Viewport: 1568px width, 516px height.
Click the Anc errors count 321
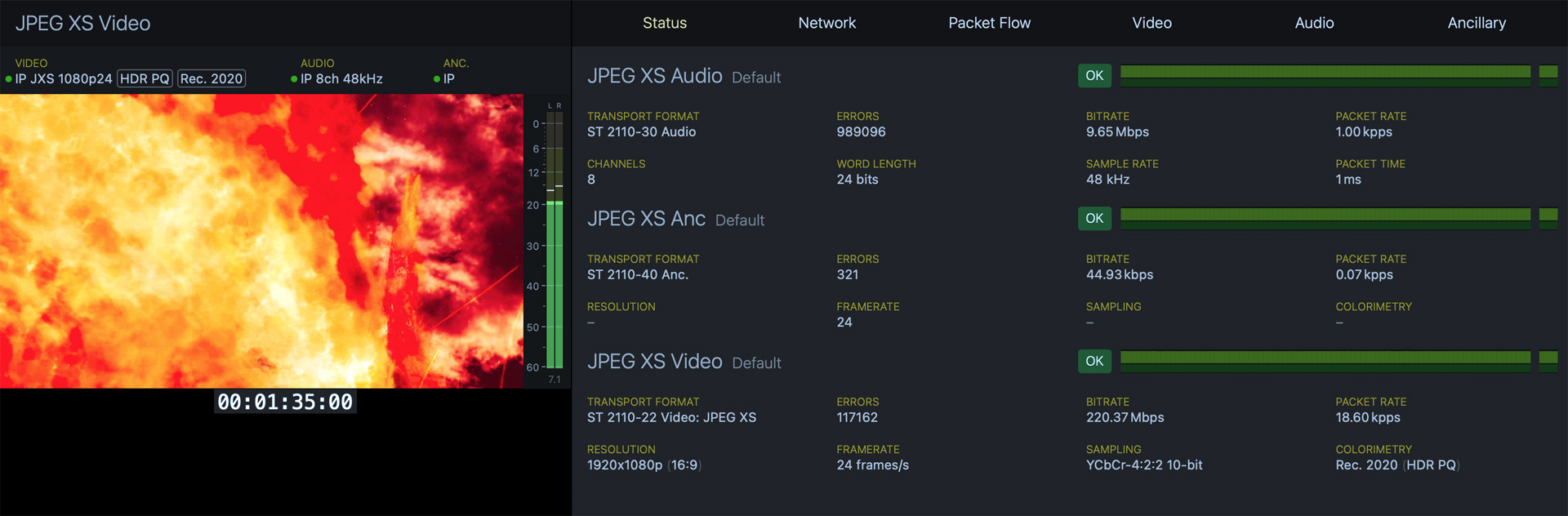click(848, 274)
